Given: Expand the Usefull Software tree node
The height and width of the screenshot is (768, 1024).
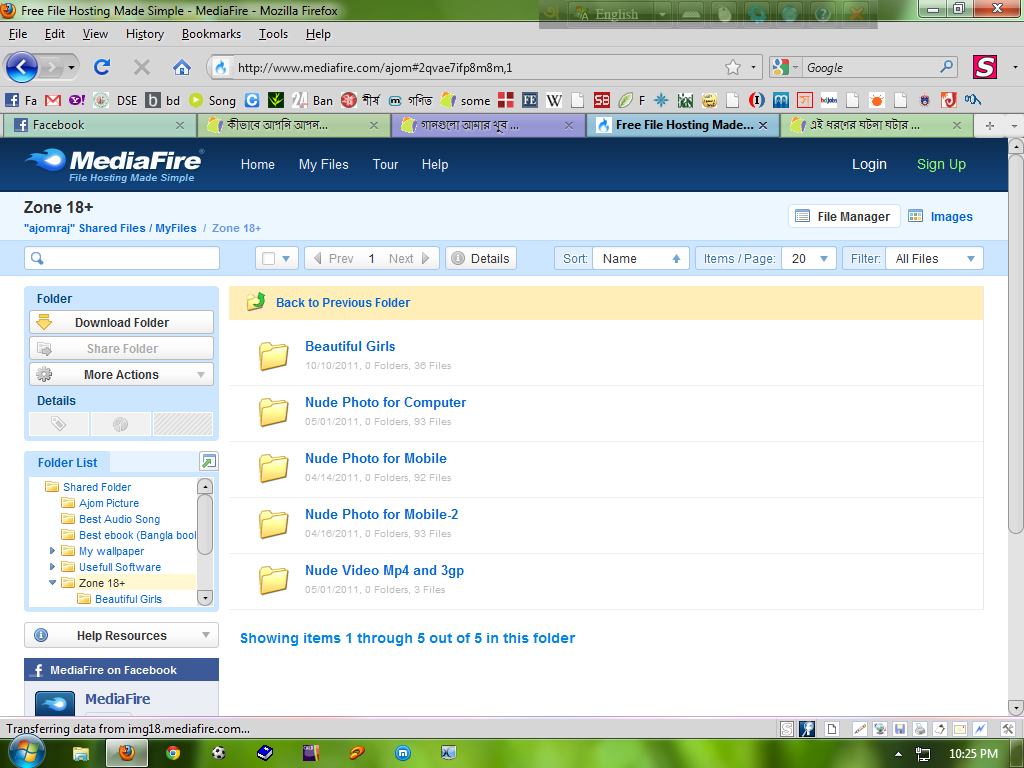Looking at the screenshot, I should pyautogui.click(x=52, y=566).
